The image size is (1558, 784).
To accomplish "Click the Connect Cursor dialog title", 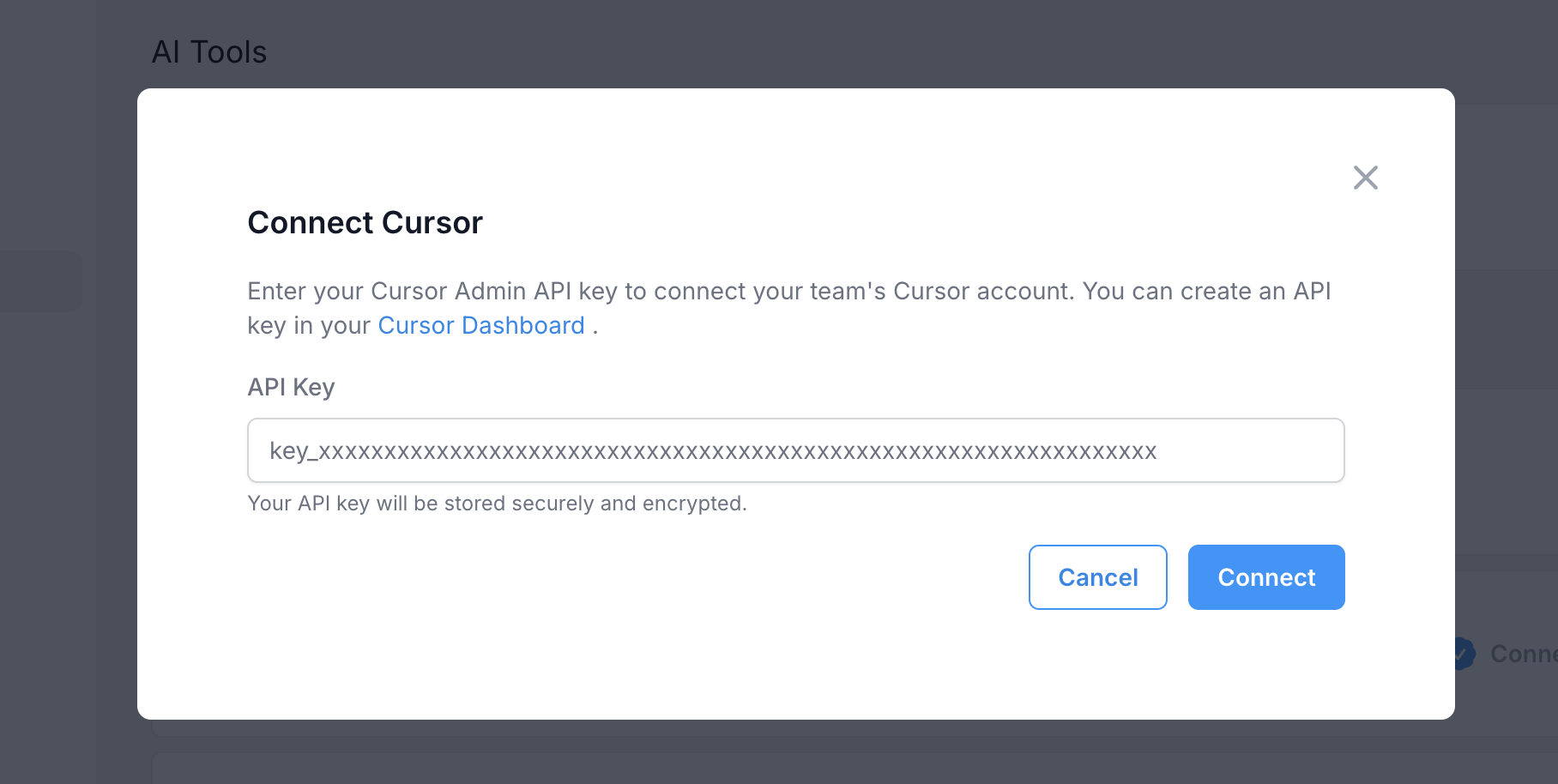I will click(365, 222).
